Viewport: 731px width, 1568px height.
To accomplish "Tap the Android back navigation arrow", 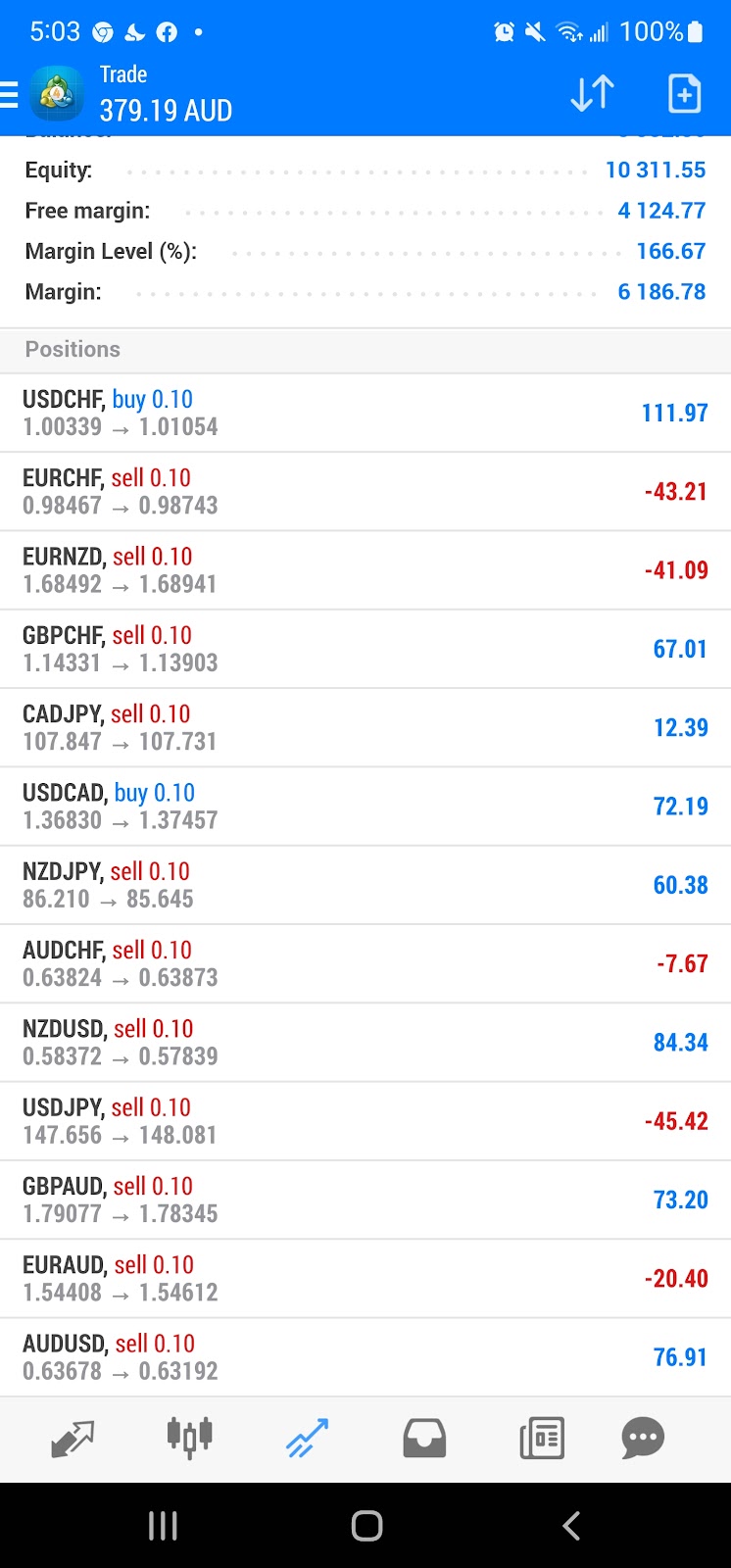I will 571,1526.
